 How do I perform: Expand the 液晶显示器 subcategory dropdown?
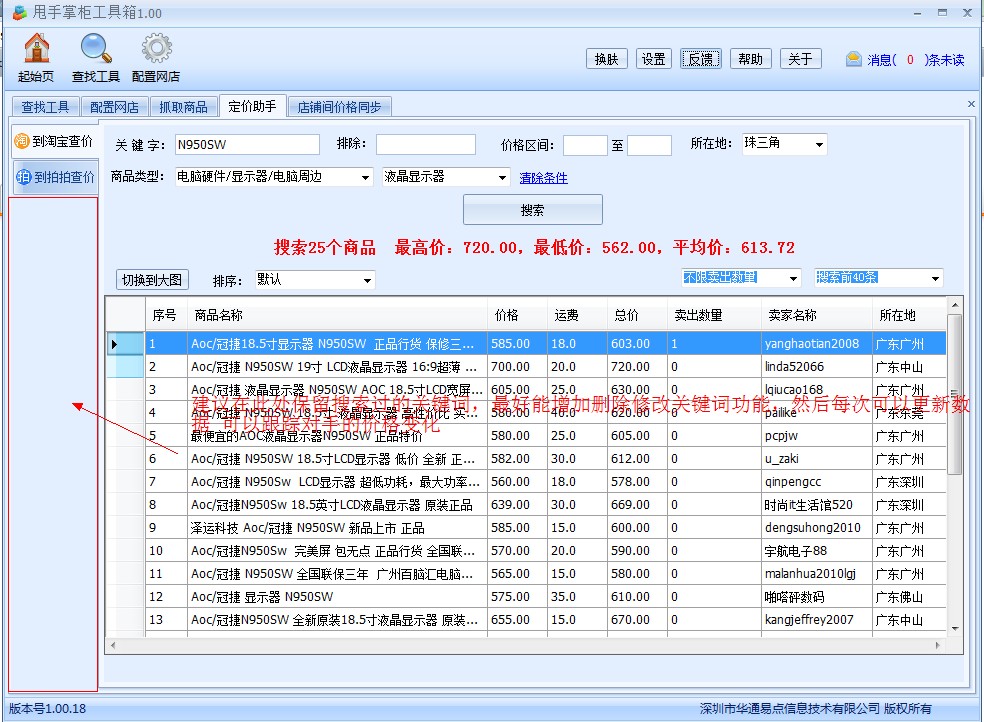[x=502, y=178]
